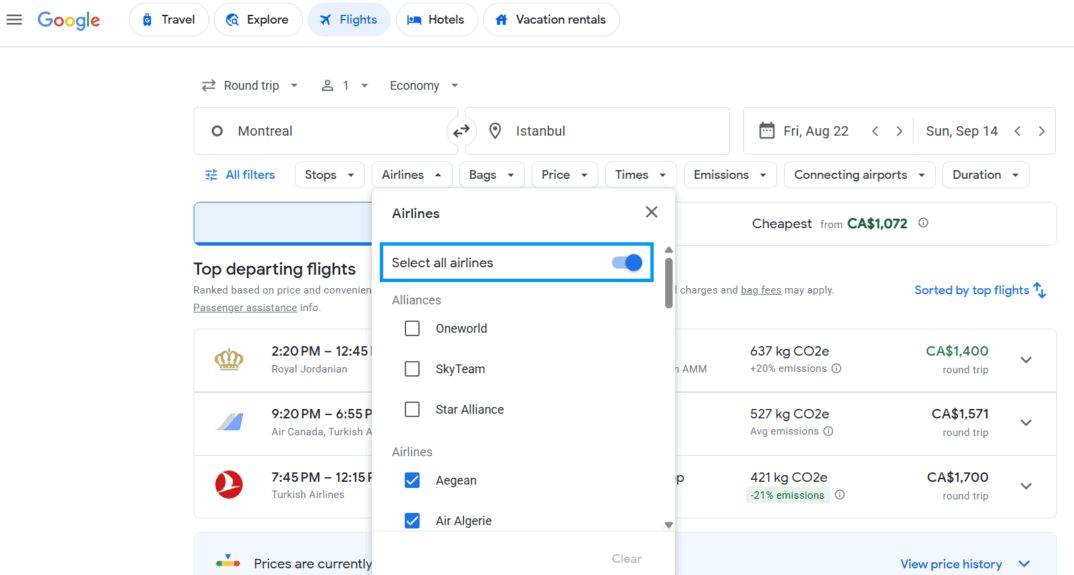The image size is (1074, 575).
Task: Open Passenger assistance link
Action: coord(245,308)
